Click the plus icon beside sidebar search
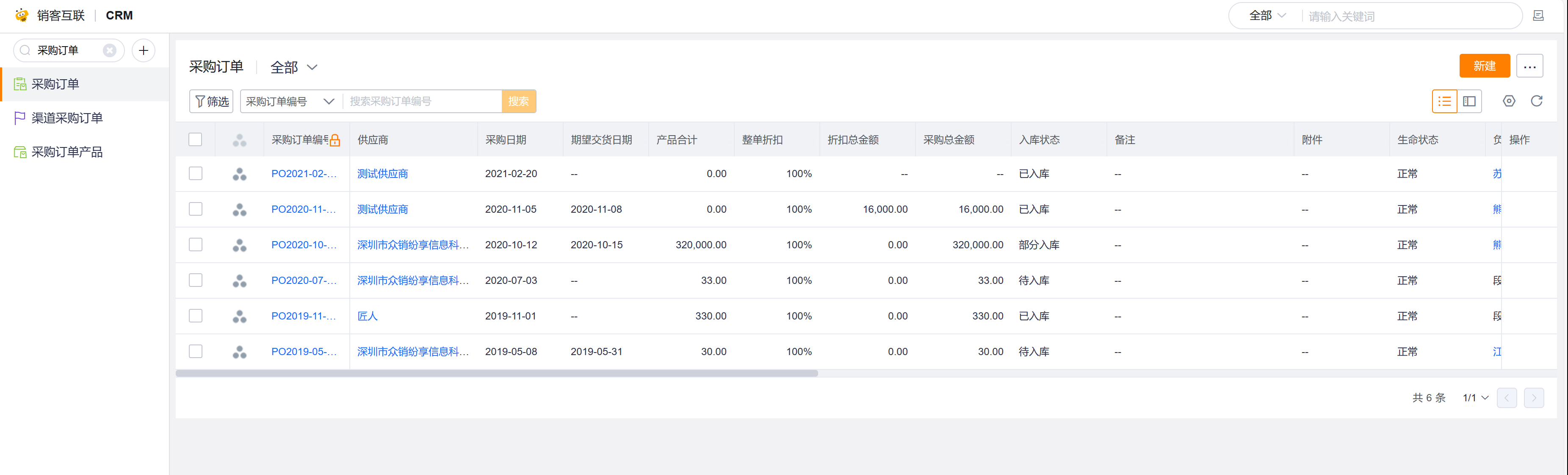This screenshot has height=475, width=1568. (x=144, y=50)
